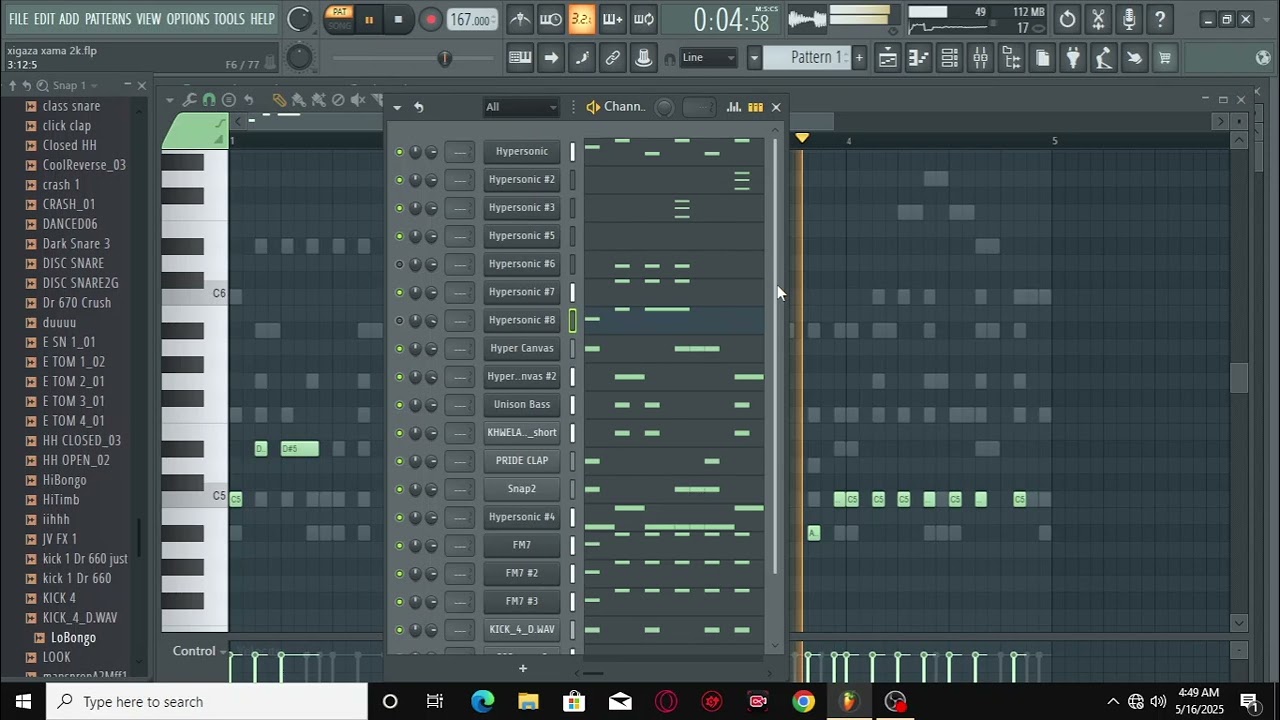Image resolution: width=1280 pixels, height=720 pixels.
Task: Click the record button
Action: click(430, 19)
